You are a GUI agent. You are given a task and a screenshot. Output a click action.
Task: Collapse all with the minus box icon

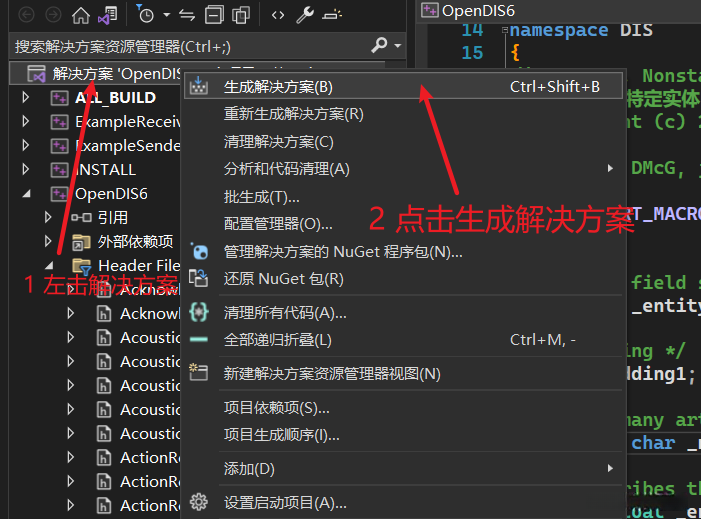click(214, 15)
